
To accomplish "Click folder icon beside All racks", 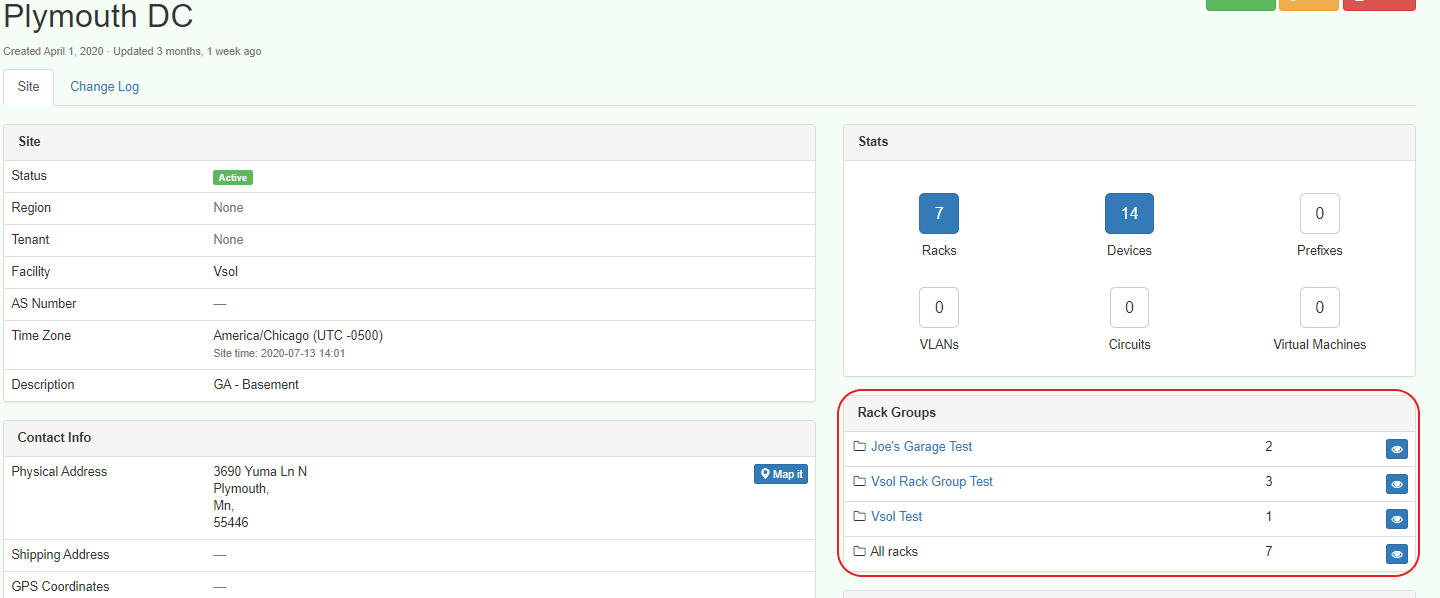I will [859, 552].
